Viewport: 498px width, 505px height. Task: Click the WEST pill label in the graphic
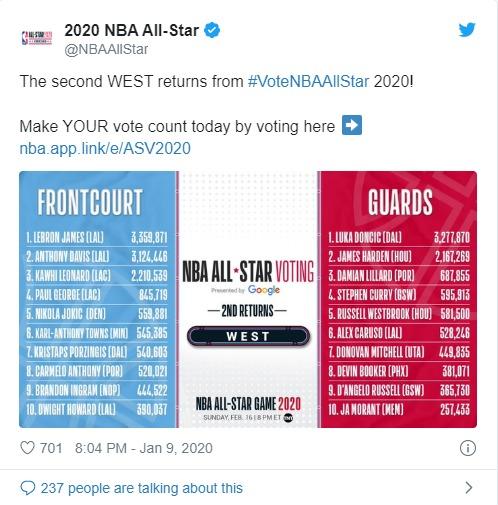[x=248, y=336]
